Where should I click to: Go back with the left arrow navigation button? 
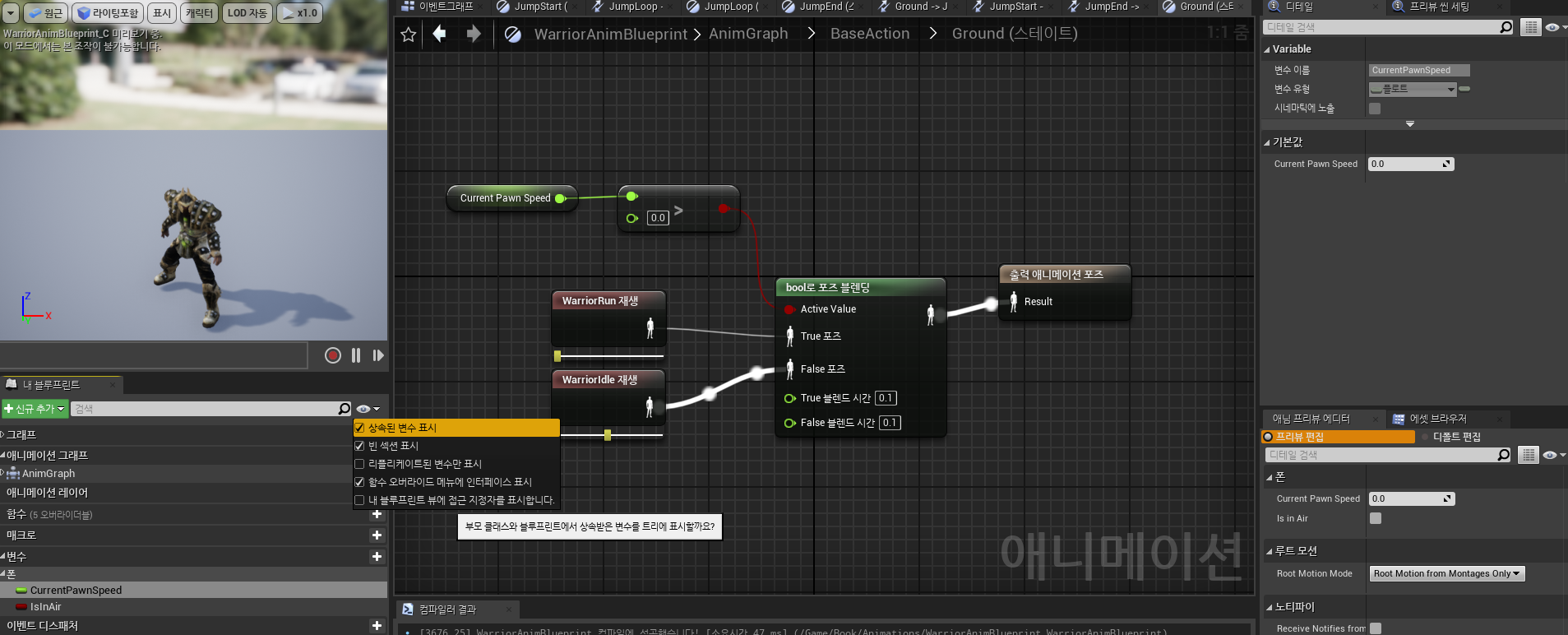[440, 34]
